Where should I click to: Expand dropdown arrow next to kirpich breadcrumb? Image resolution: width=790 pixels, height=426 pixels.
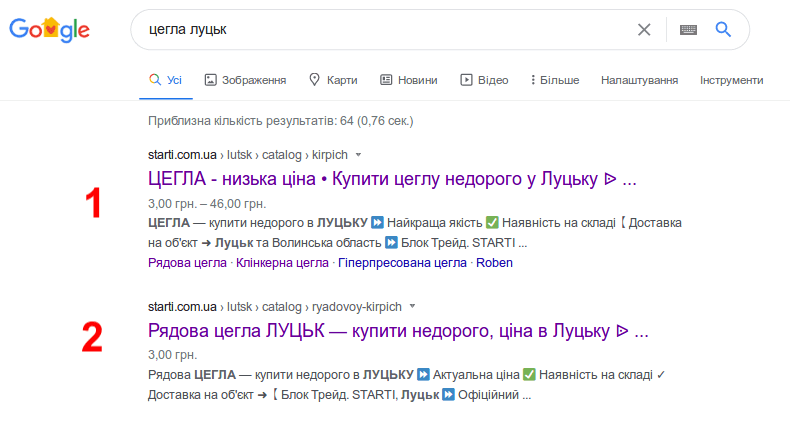[x=358, y=155]
